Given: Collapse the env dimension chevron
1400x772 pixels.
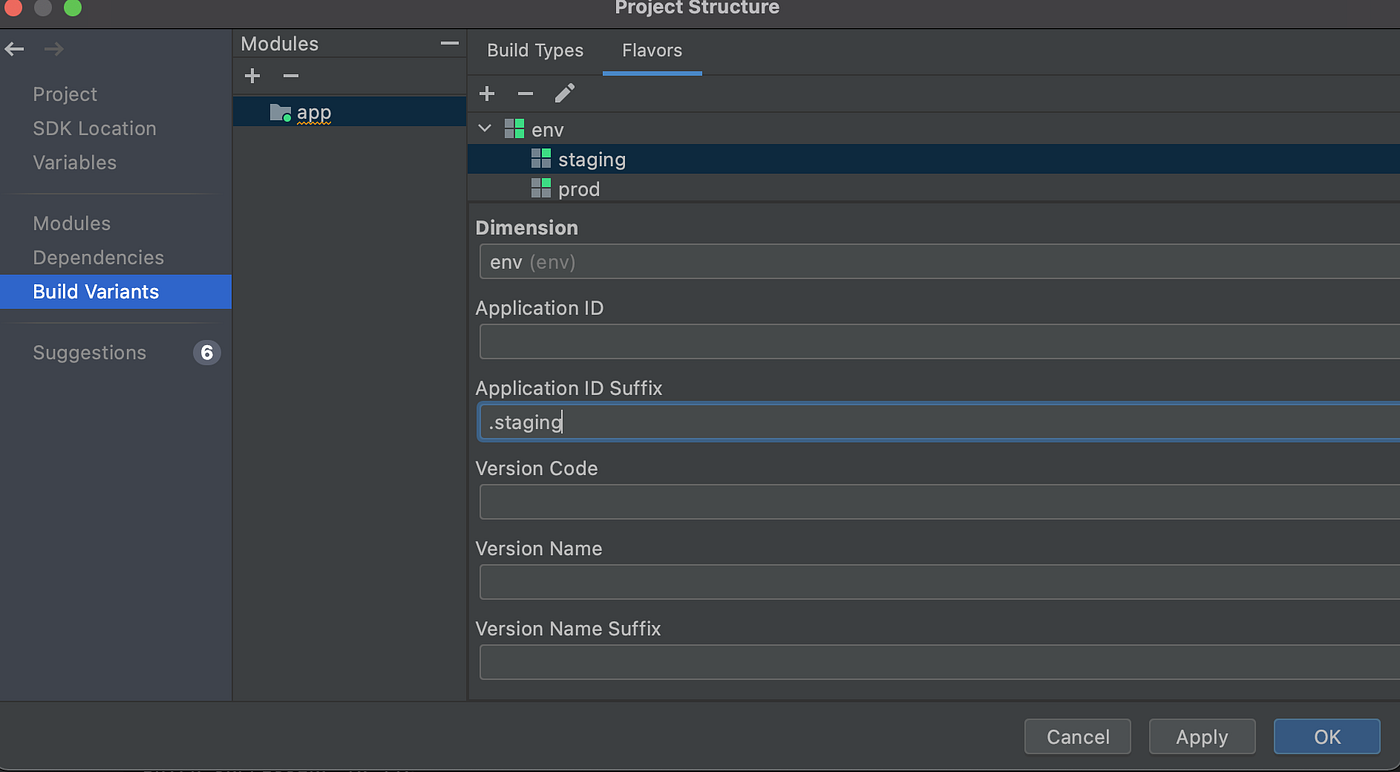Looking at the screenshot, I should (485, 129).
